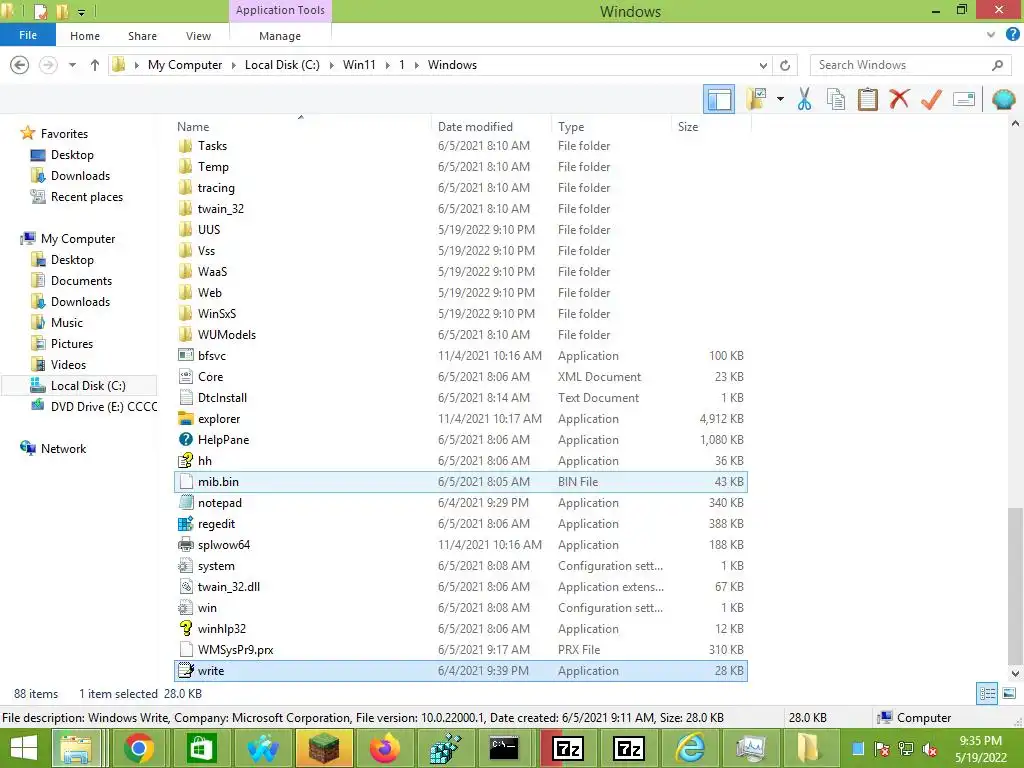Screen dimensions: 1024x768
Task: Cut the selection with the scissors icon
Action: [804, 99]
